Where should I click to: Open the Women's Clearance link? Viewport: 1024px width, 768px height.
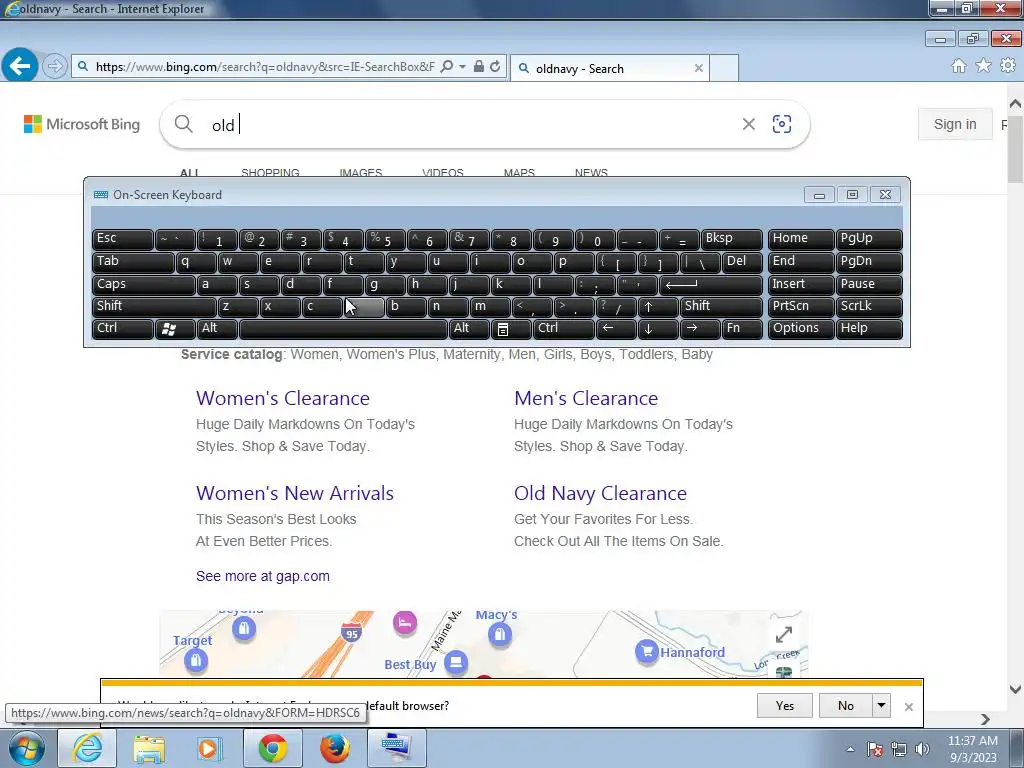(283, 398)
